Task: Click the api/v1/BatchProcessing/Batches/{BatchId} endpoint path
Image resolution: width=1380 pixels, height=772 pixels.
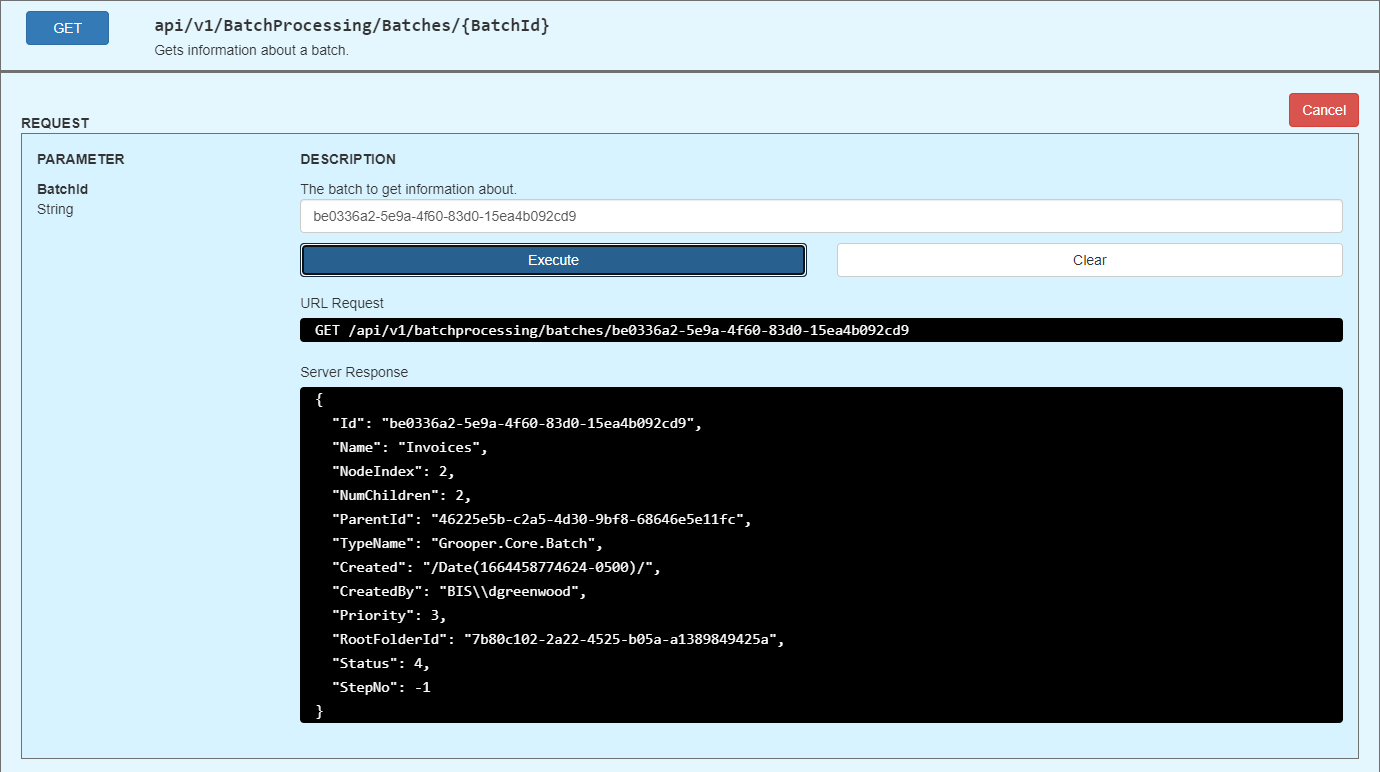Action: [352, 26]
